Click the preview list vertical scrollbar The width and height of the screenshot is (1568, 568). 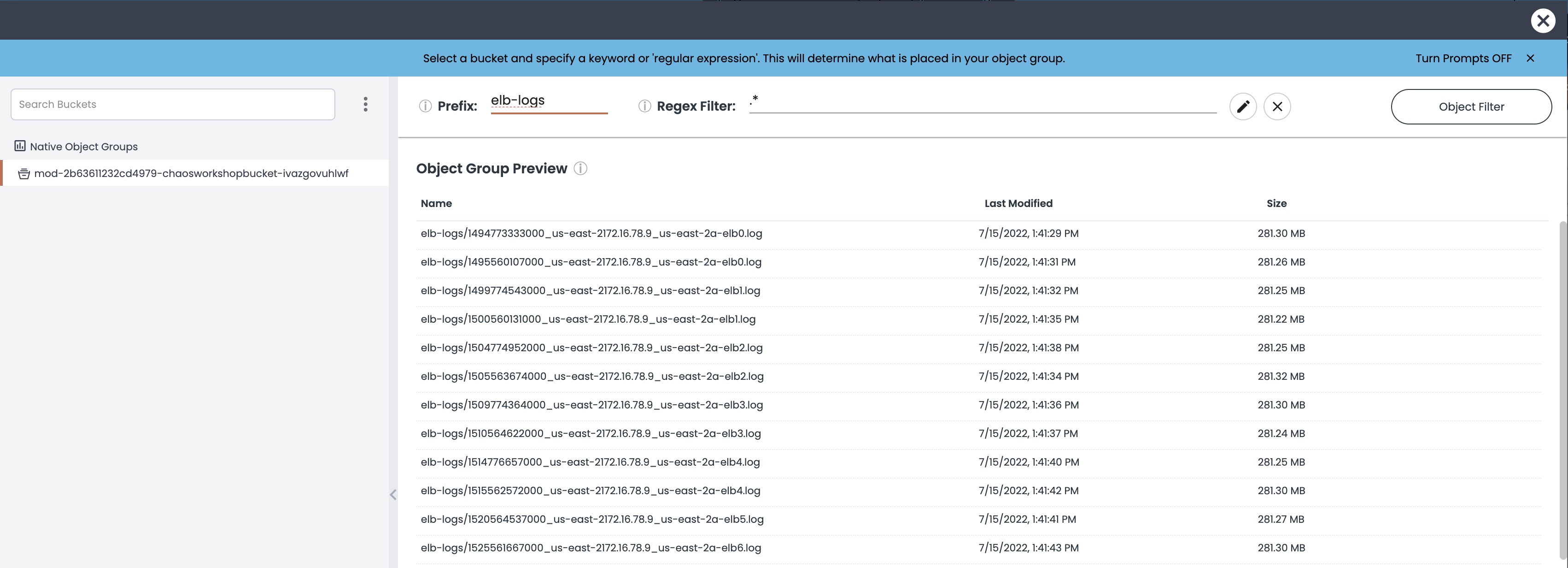click(x=1563, y=390)
